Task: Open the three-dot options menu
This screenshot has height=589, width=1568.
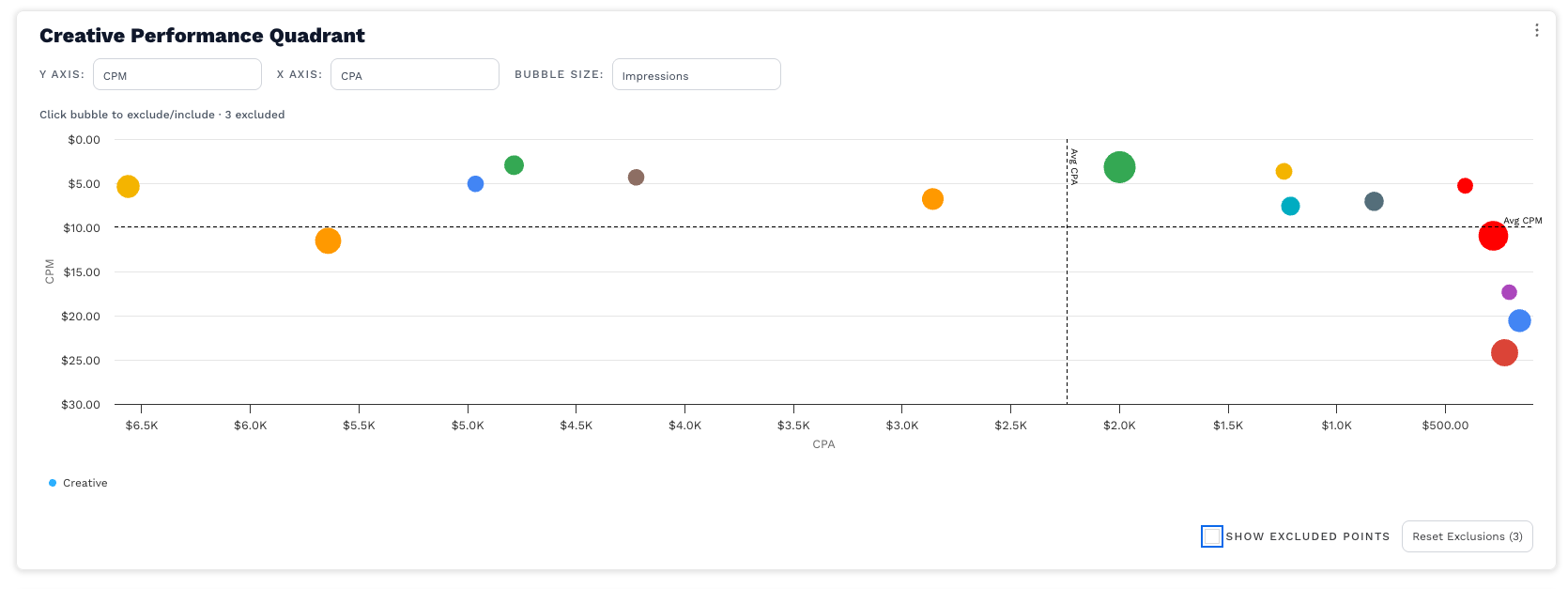Action: tap(1536, 30)
